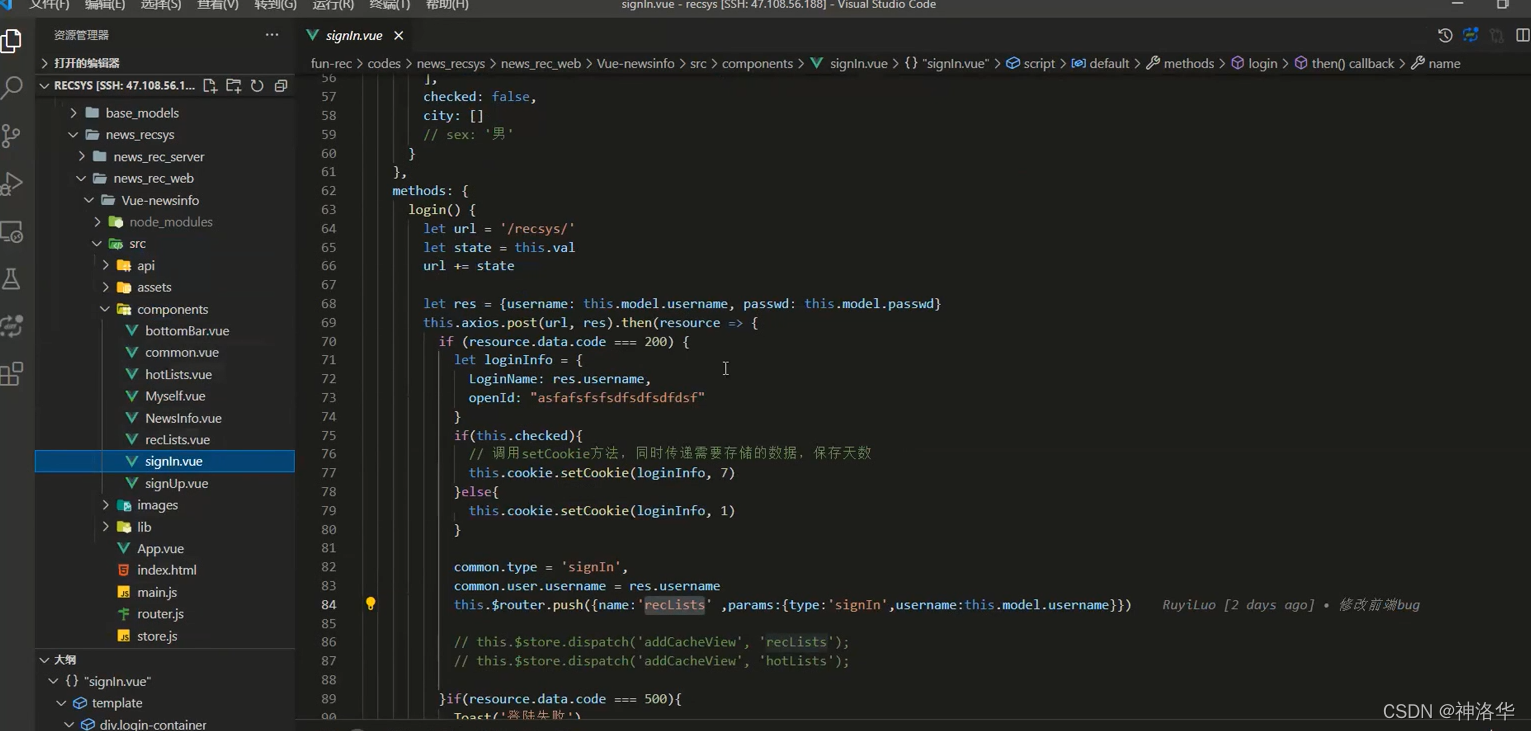This screenshot has height=731, width=1531.
Task: Click the components breadcrumb segment
Action: 757,63
